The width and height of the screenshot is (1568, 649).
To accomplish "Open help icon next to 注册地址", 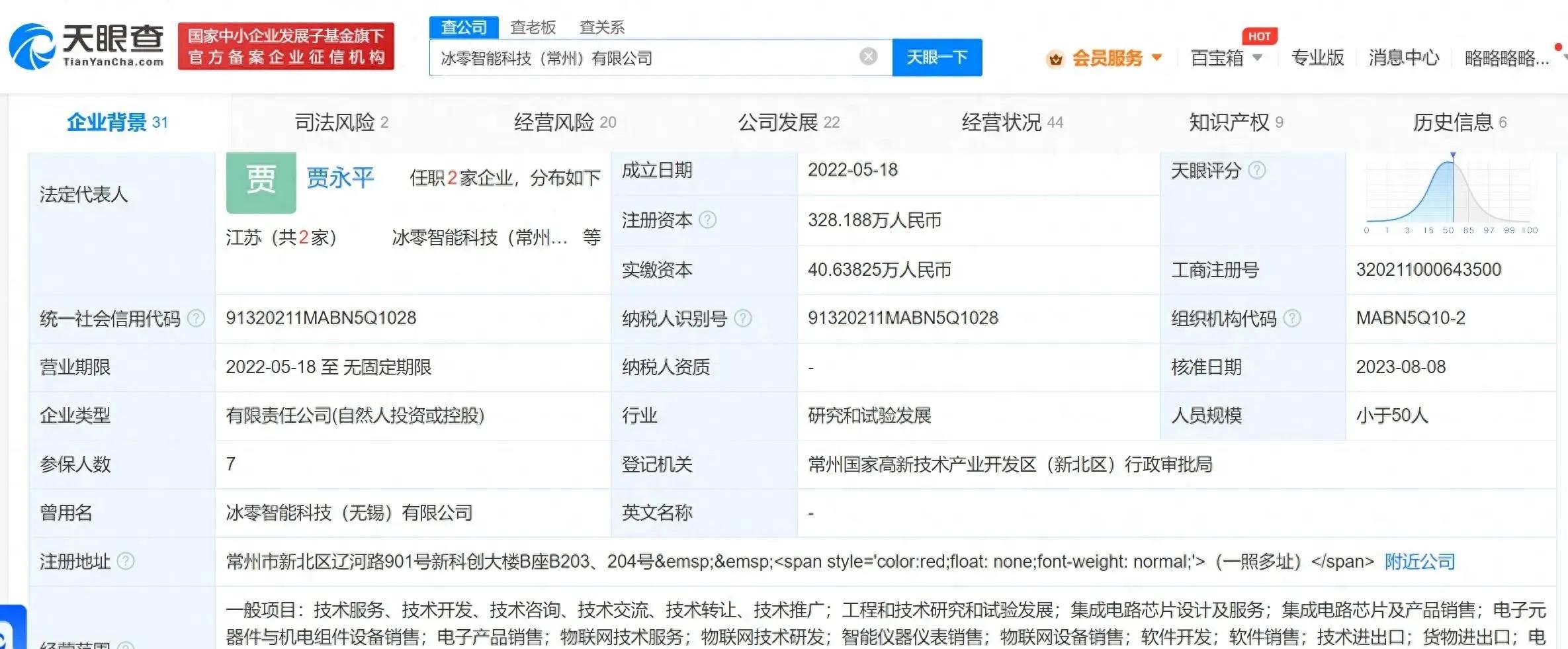I will coord(126,561).
